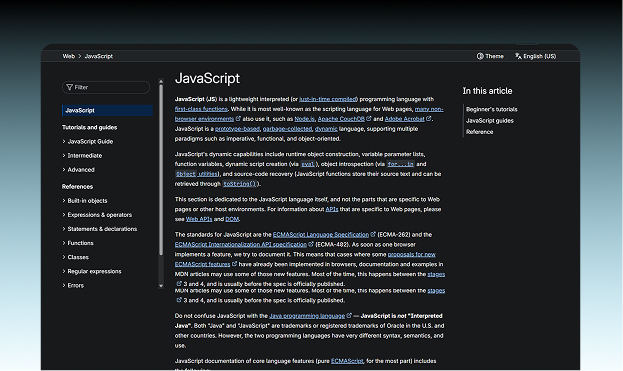Click the Theme icon in the header
This screenshot has height=371, width=623.
(480, 56)
